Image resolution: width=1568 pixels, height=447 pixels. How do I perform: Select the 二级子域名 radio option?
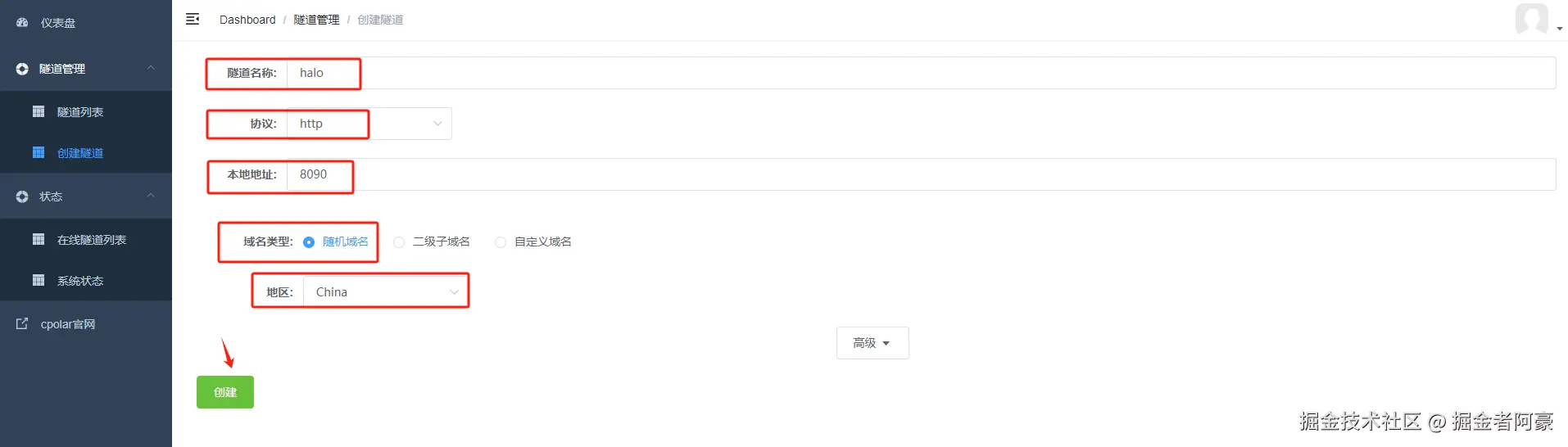pyautogui.click(x=399, y=242)
